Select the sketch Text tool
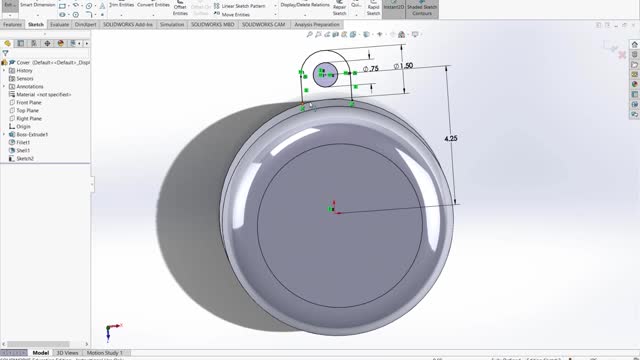This screenshot has width=640, height=360. 102,6
